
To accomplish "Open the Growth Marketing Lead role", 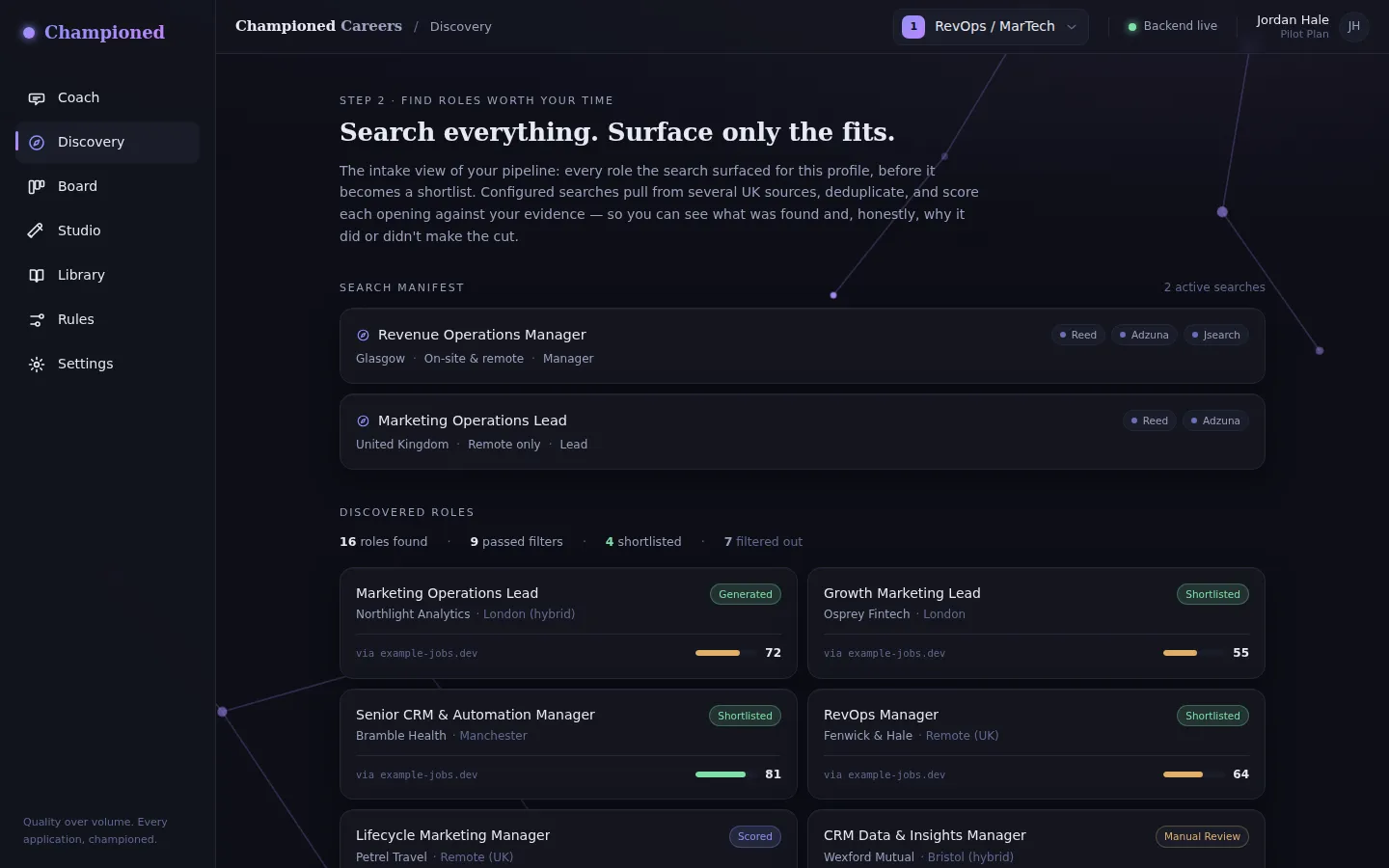I will 1036,623.
